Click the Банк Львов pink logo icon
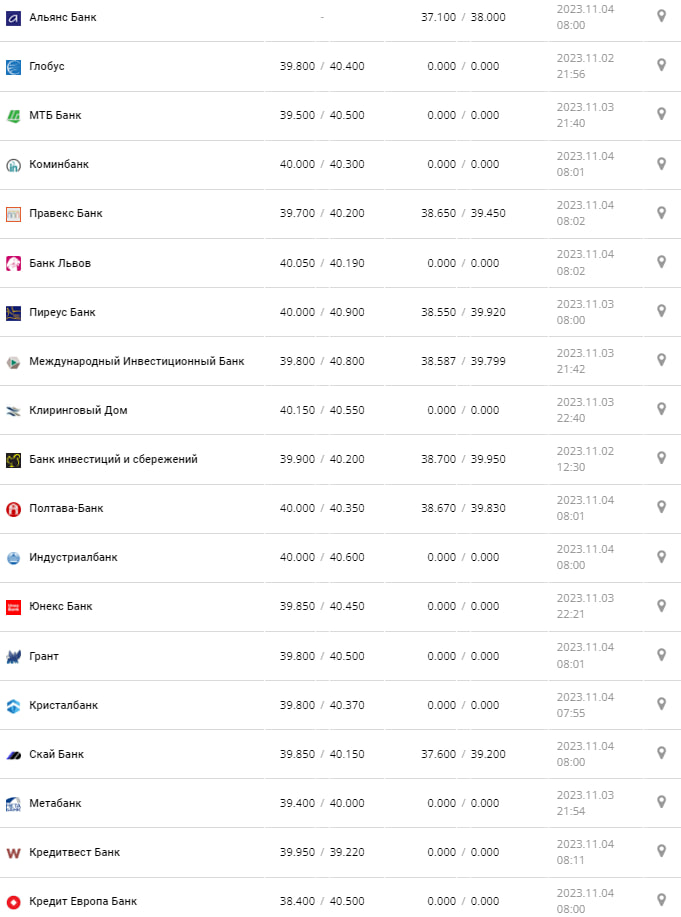The image size is (681, 917). (13, 263)
